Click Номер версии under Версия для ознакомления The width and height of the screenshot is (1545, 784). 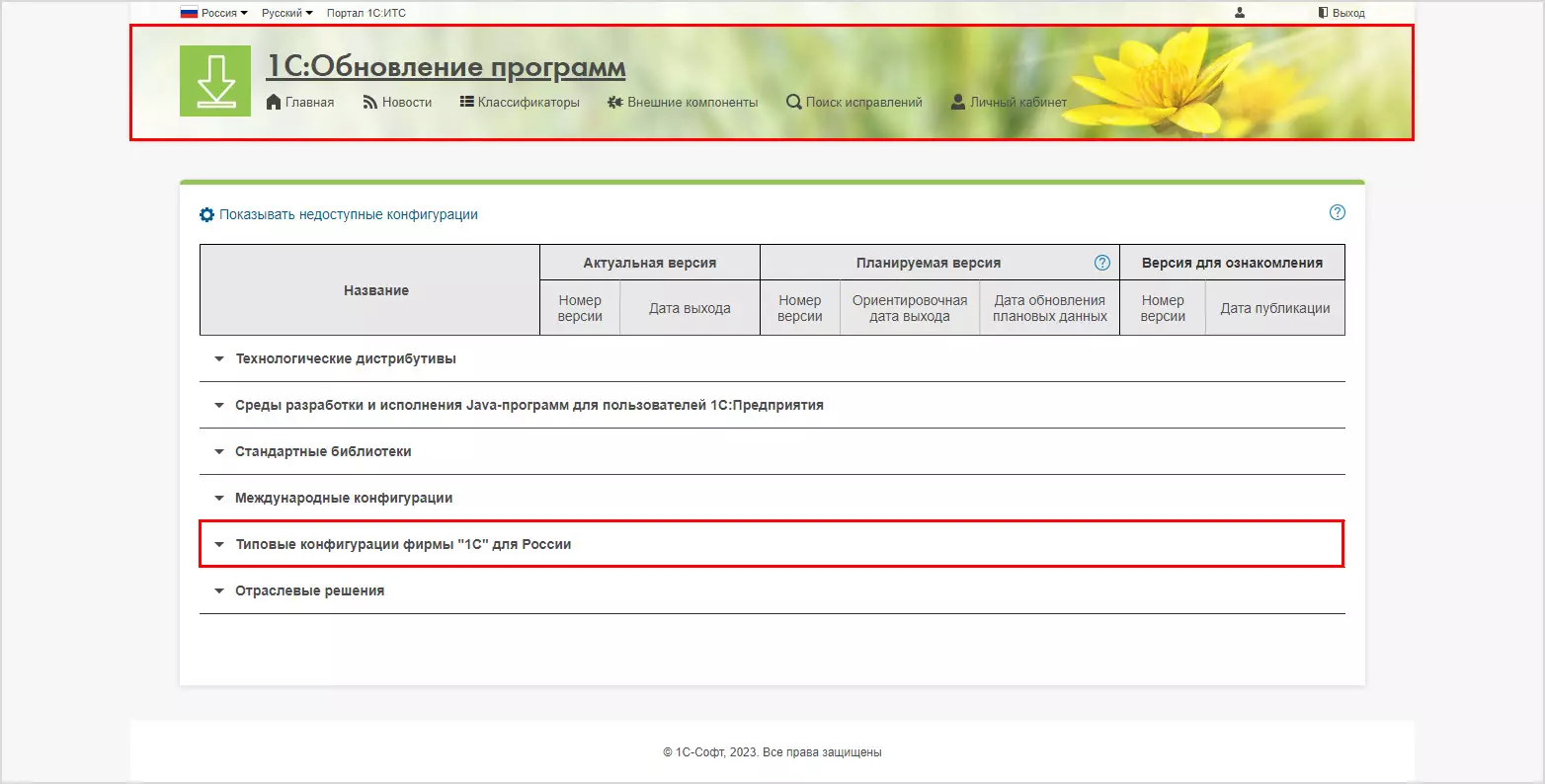click(1163, 308)
